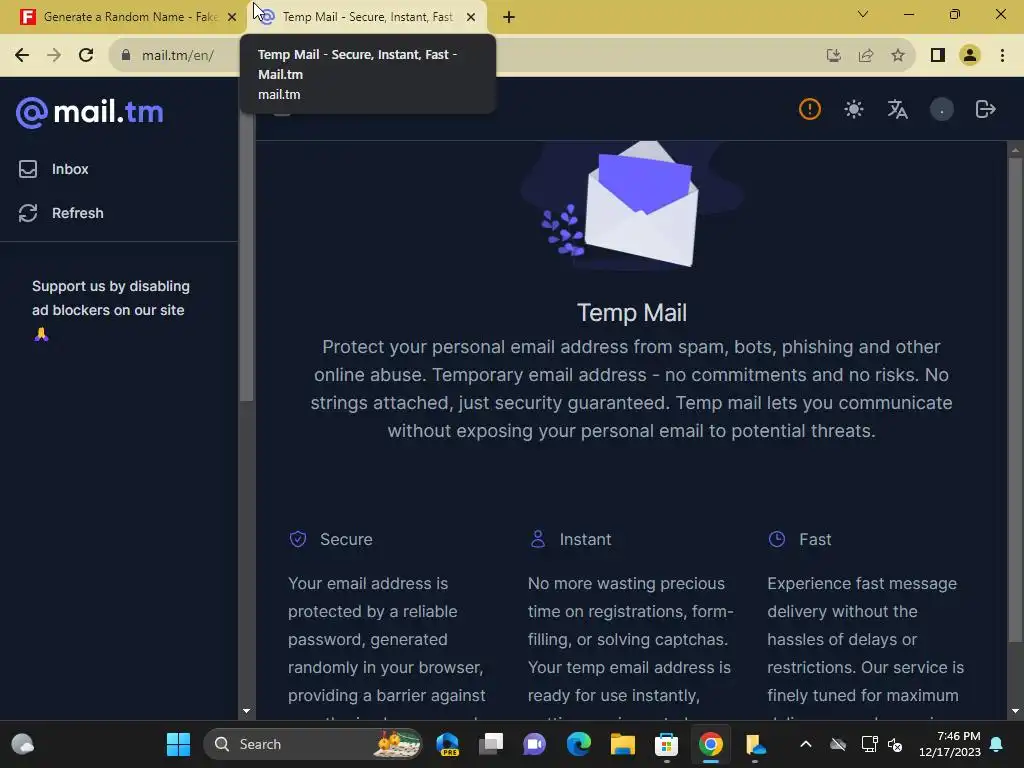Image resolution: width=1024 pixels, height=768 pixels.
Task: Open the account avatar menu
Action: tap(942, 109)
